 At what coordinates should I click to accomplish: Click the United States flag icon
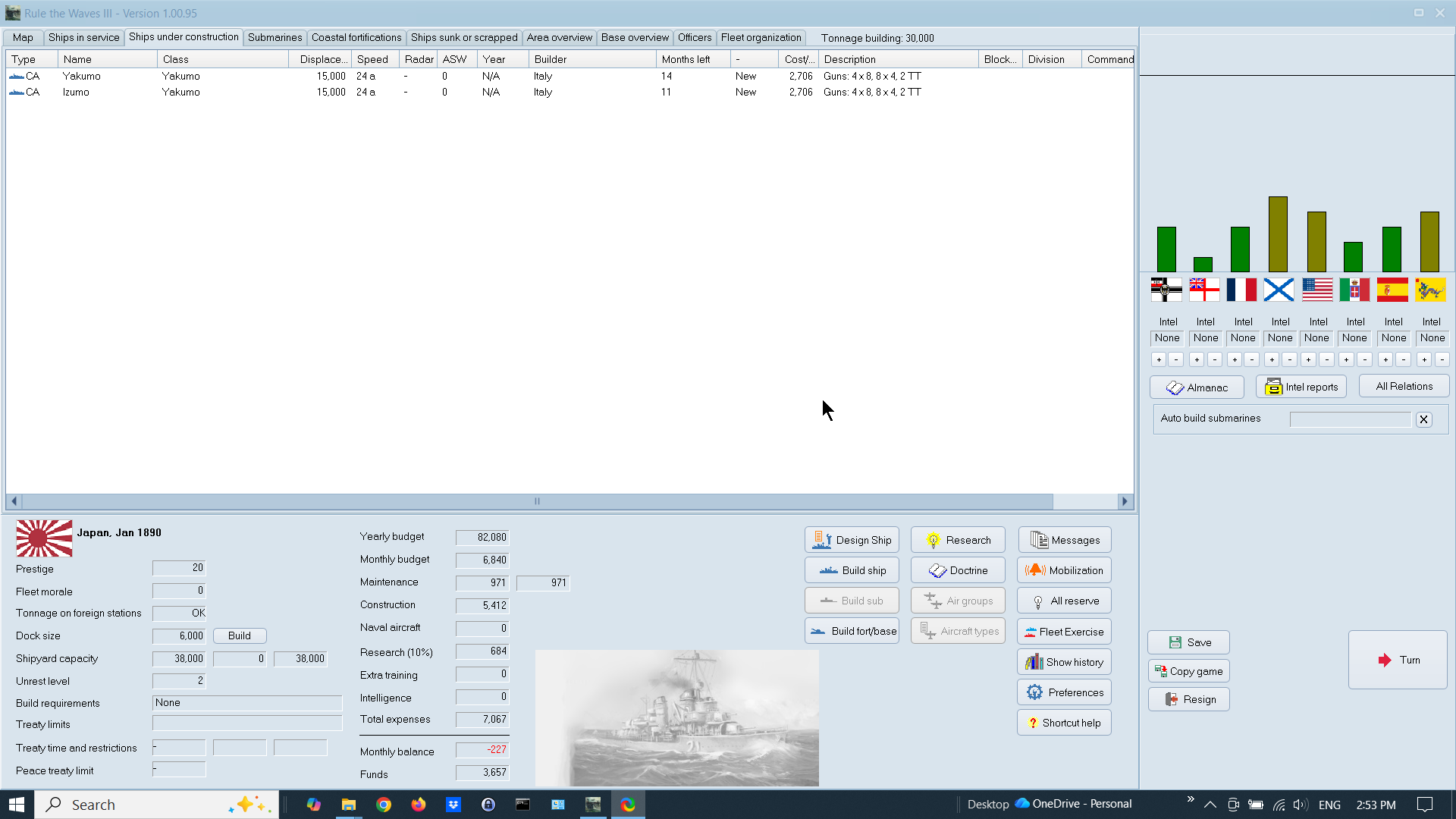pos(1317,290)
